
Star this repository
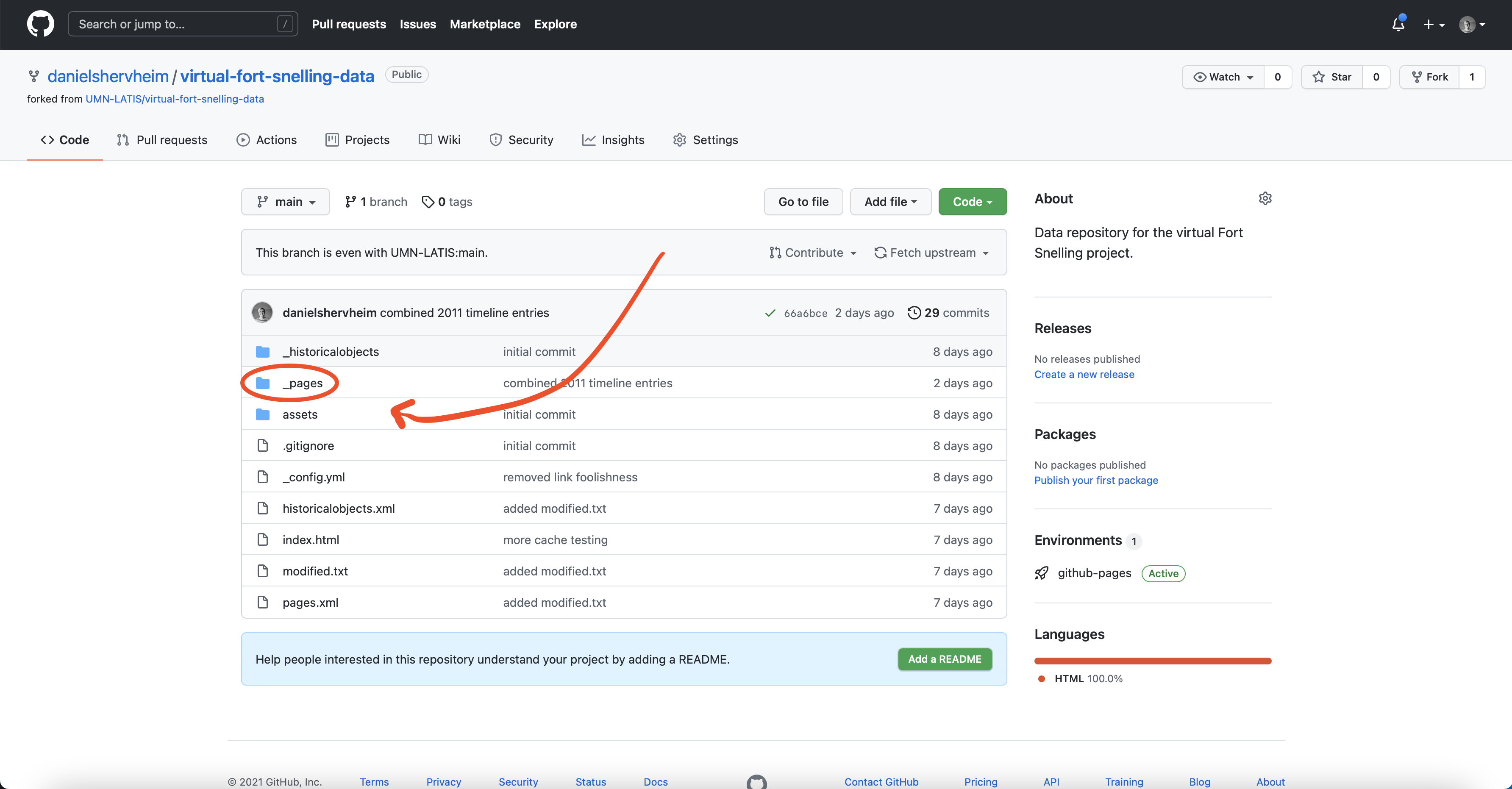click(x=1332, y=77)
